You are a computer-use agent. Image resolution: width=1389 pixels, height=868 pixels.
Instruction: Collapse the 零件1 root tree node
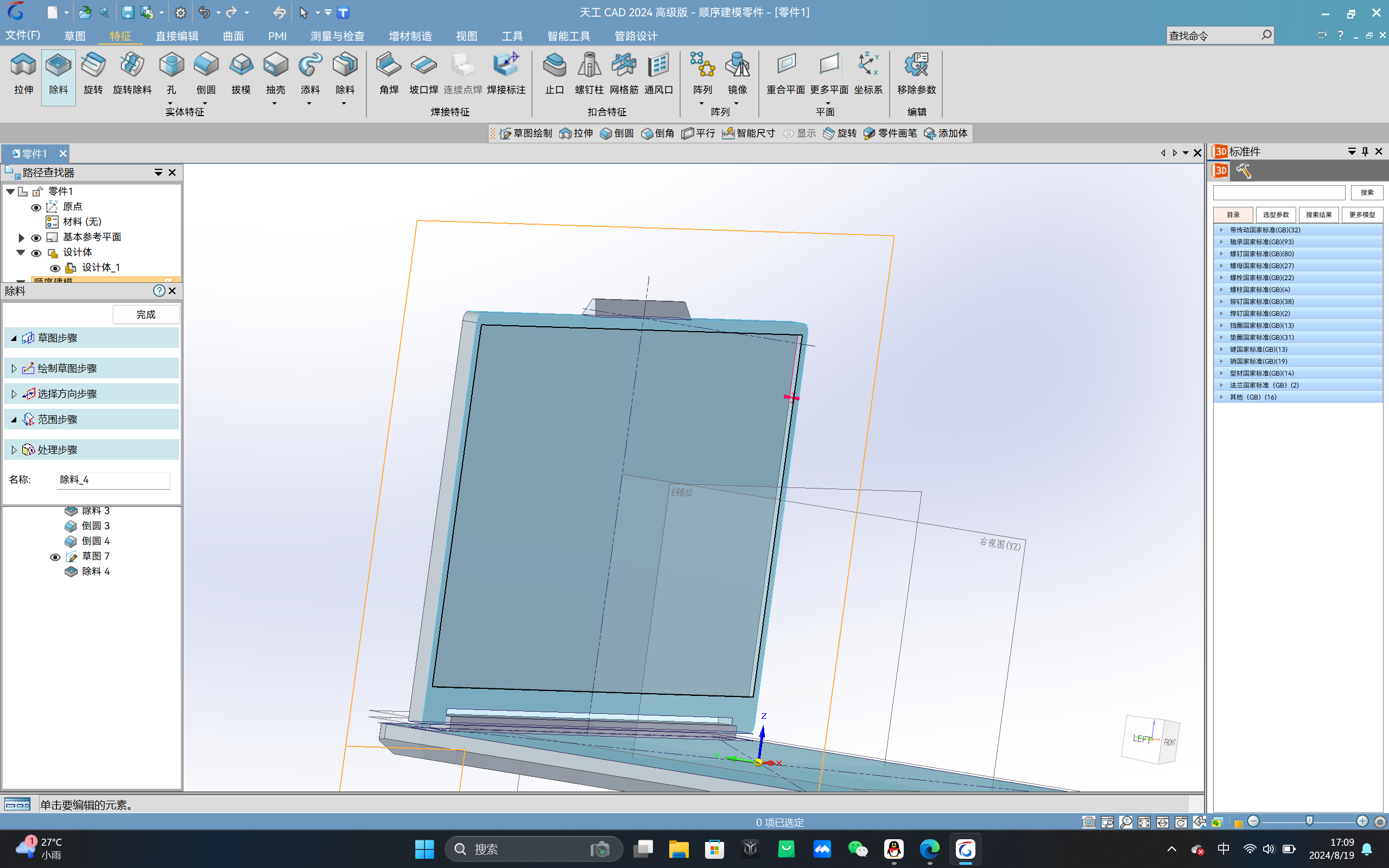pos(10,191)
